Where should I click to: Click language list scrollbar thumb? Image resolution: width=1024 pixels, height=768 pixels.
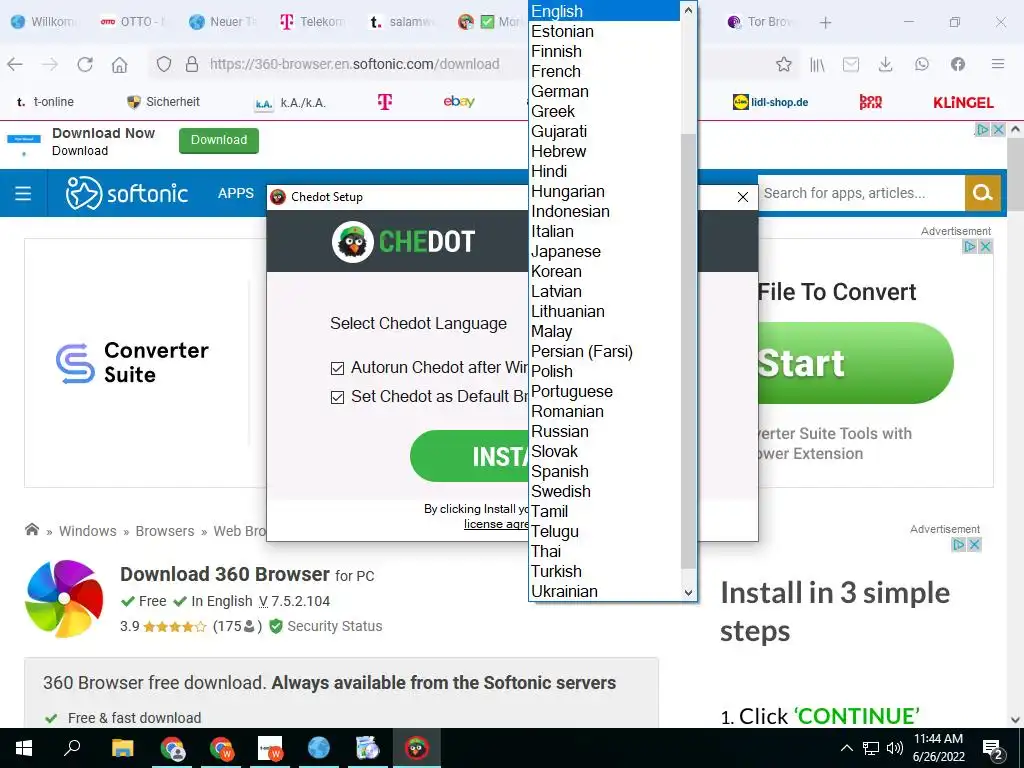(688, 351)
